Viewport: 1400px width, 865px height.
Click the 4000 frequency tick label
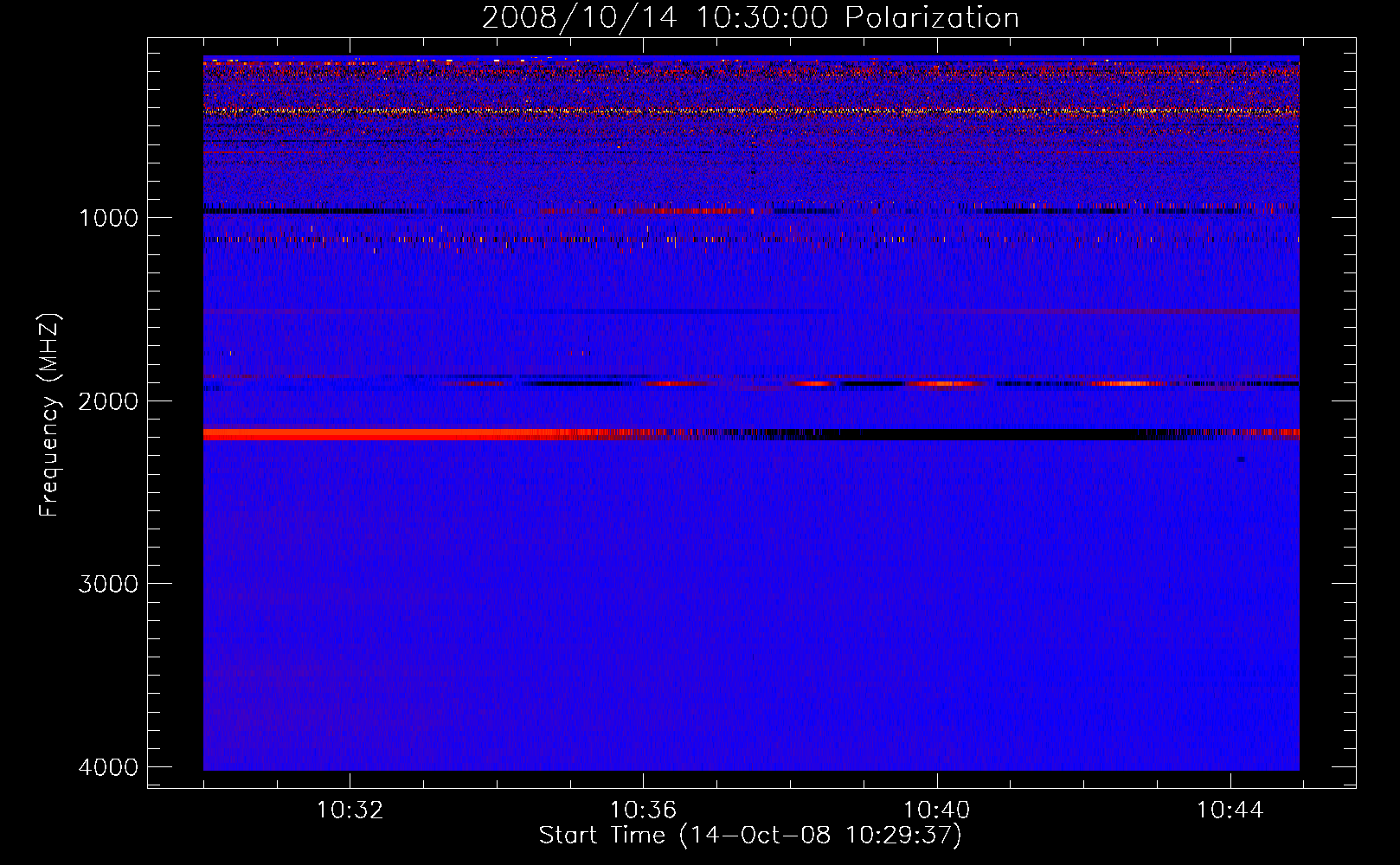108,767
